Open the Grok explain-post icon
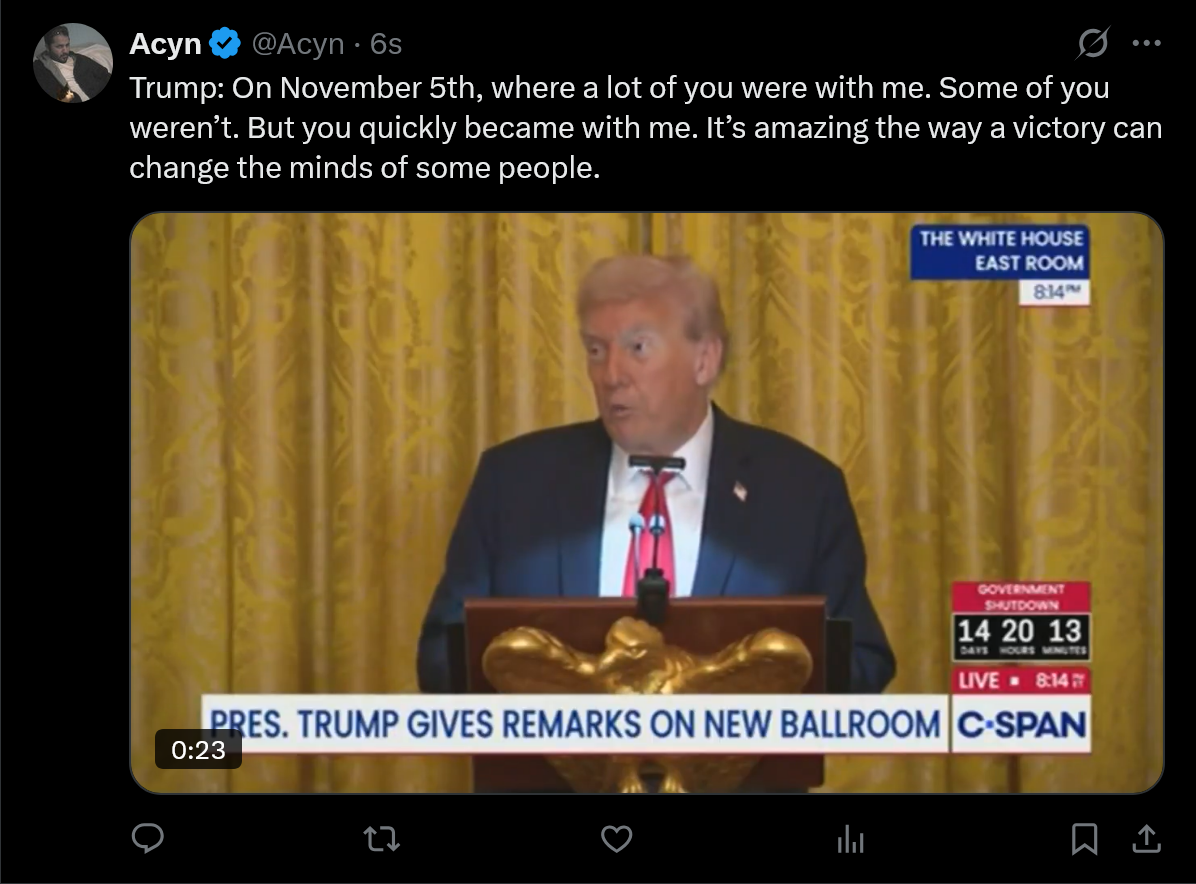This screenshot has height=884, width=1196. click(x=1092, y=43)
